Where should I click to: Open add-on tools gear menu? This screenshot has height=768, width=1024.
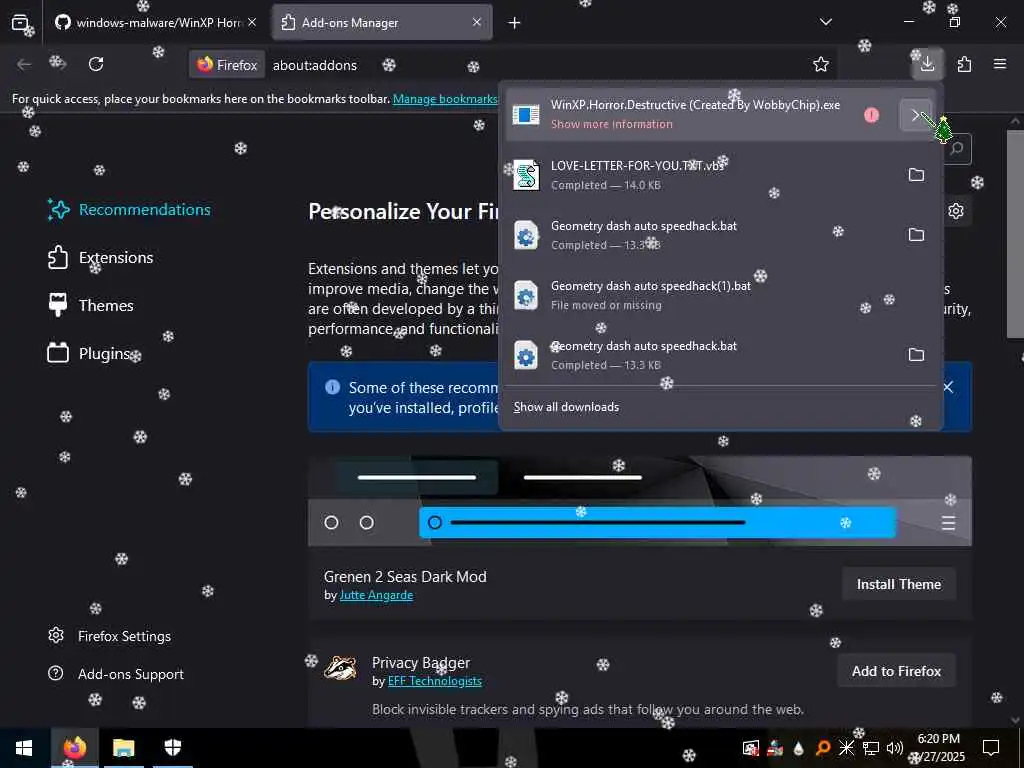[x=956, y=211]
